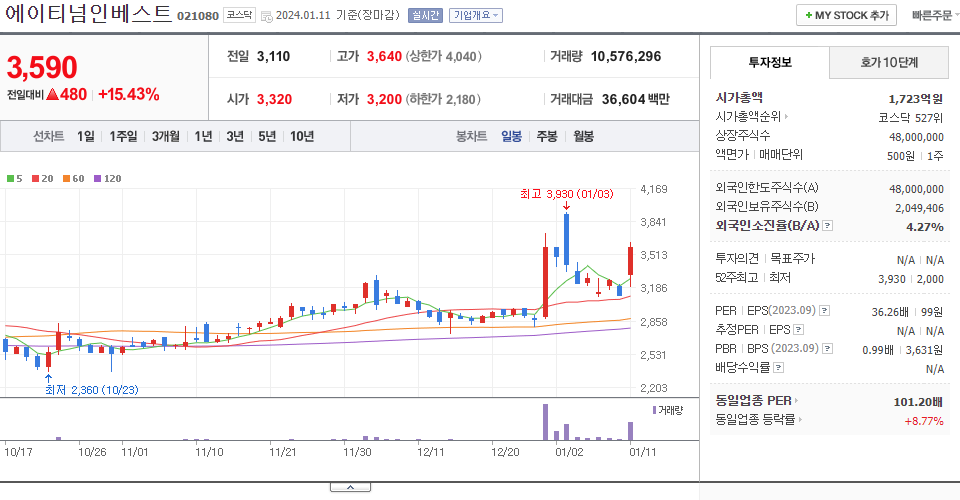960x500 pixels.
Task: Select the 1주일 line chart period
Action: 123,136
